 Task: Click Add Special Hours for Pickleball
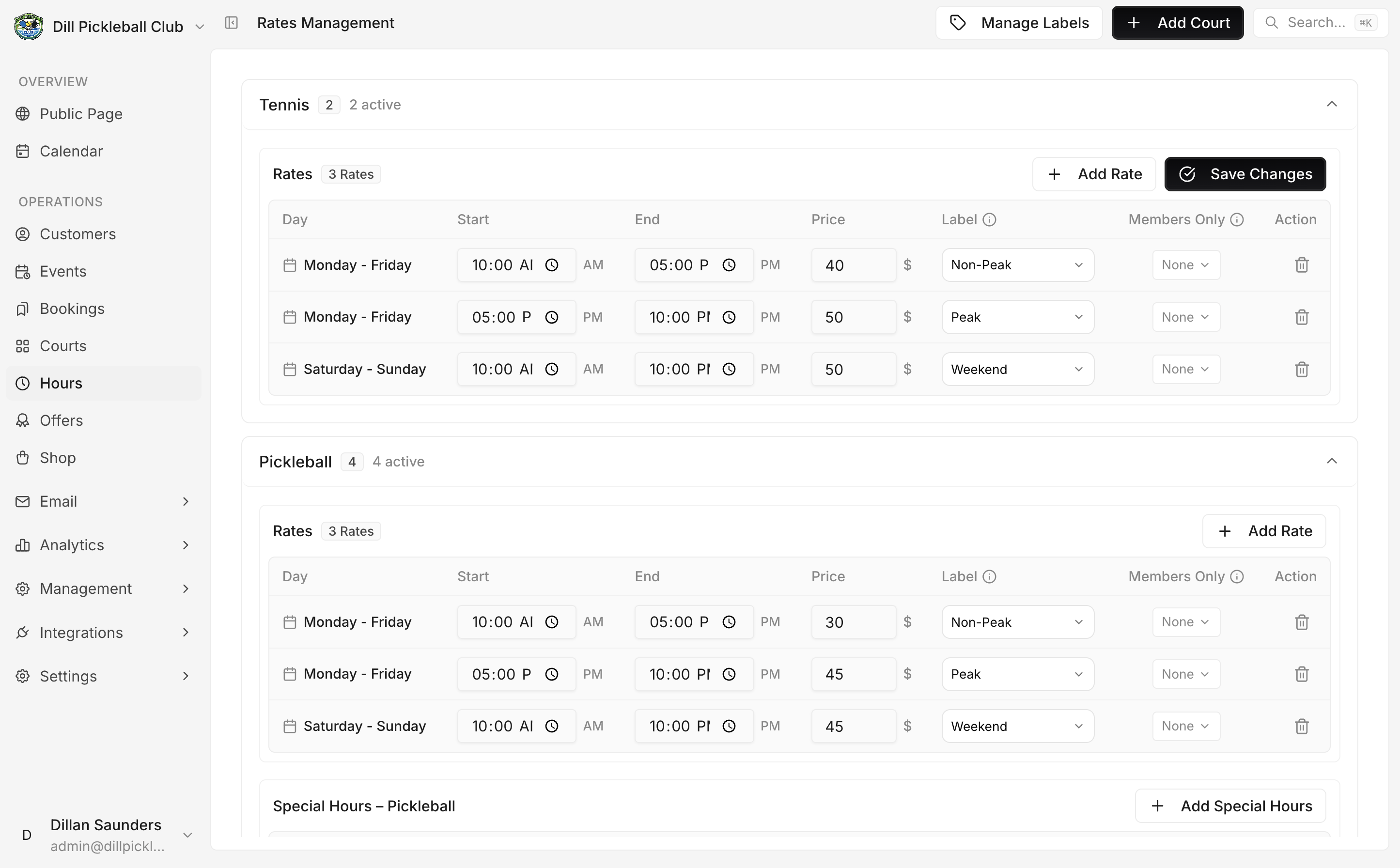[1230, 806]
